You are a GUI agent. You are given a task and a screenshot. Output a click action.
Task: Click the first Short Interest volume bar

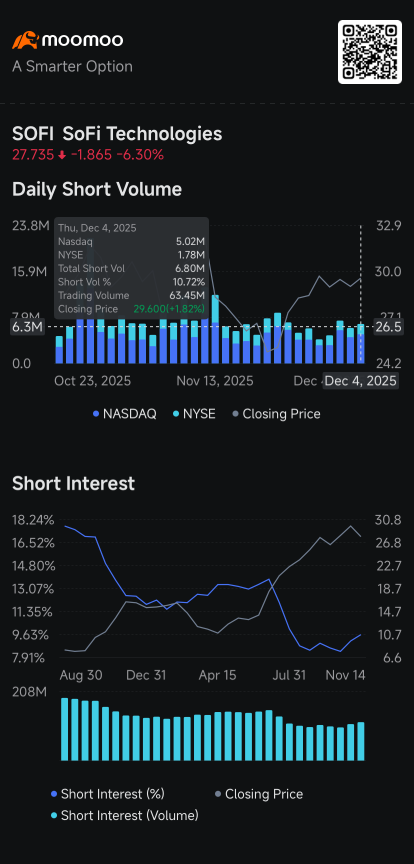(x=64, y=730)
